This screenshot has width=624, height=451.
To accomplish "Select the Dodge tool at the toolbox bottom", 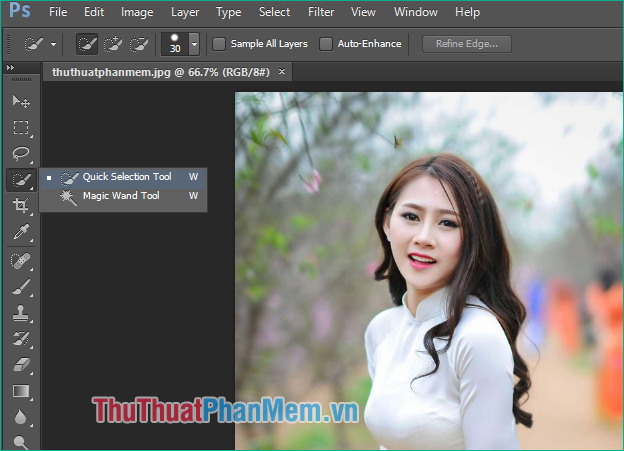I will pos(21,442).
